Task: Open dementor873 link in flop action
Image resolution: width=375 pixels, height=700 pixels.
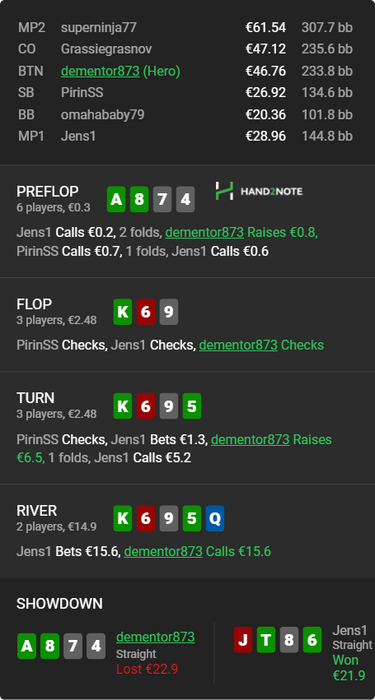Action: click(238, 345)
